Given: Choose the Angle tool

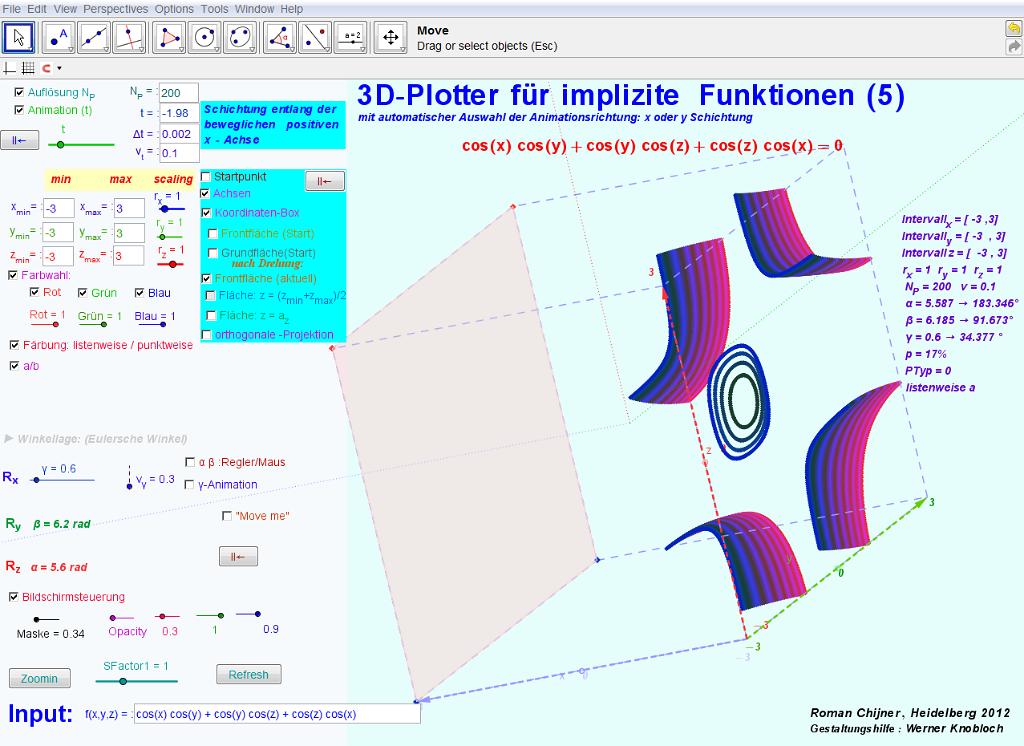Looking at the screenshot, I should [280, 37].
